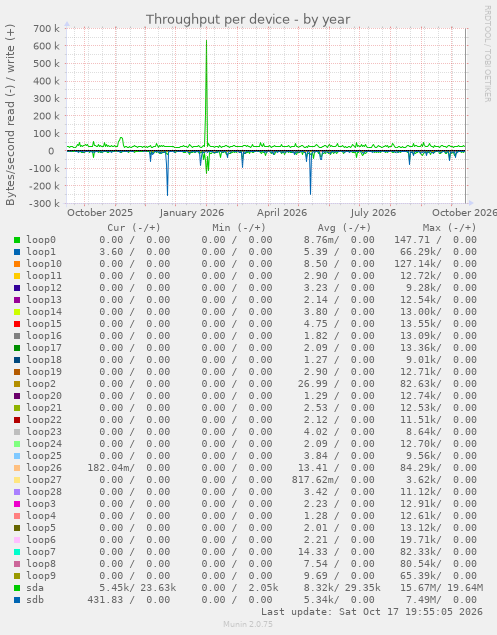Click sda average value 8.32k
The image size is (497, 635).
pos(319,588)
